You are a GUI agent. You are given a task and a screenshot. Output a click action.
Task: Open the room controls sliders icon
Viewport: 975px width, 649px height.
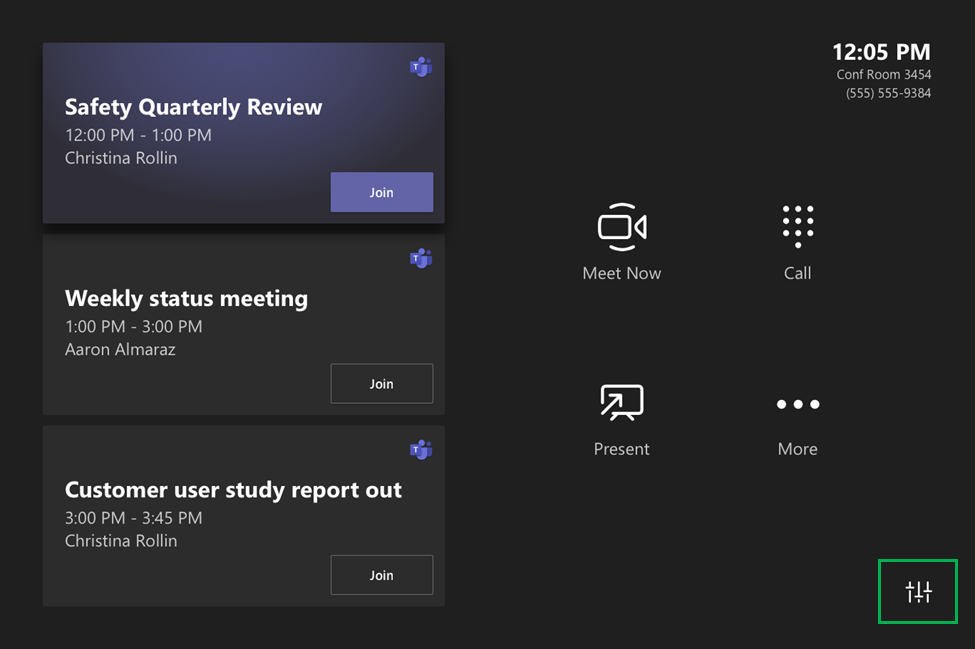click(x=918, y=591)
